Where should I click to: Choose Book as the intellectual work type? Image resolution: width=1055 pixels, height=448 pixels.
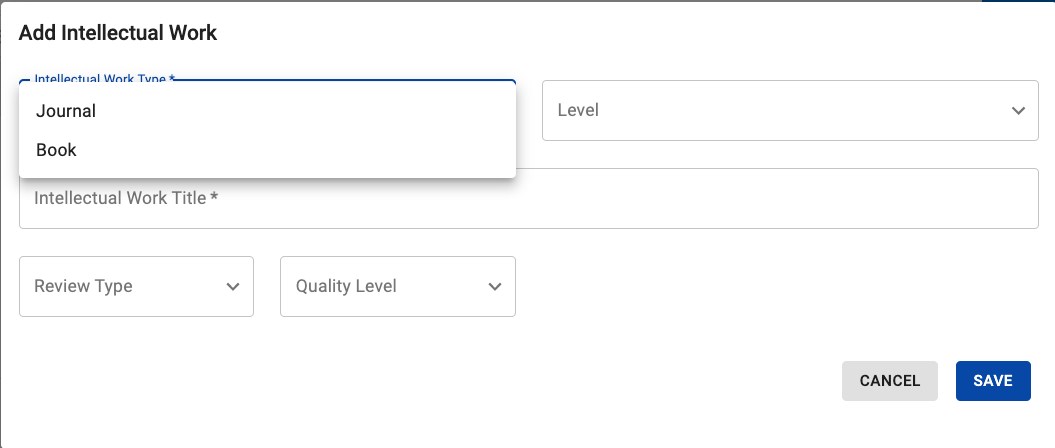57,150
